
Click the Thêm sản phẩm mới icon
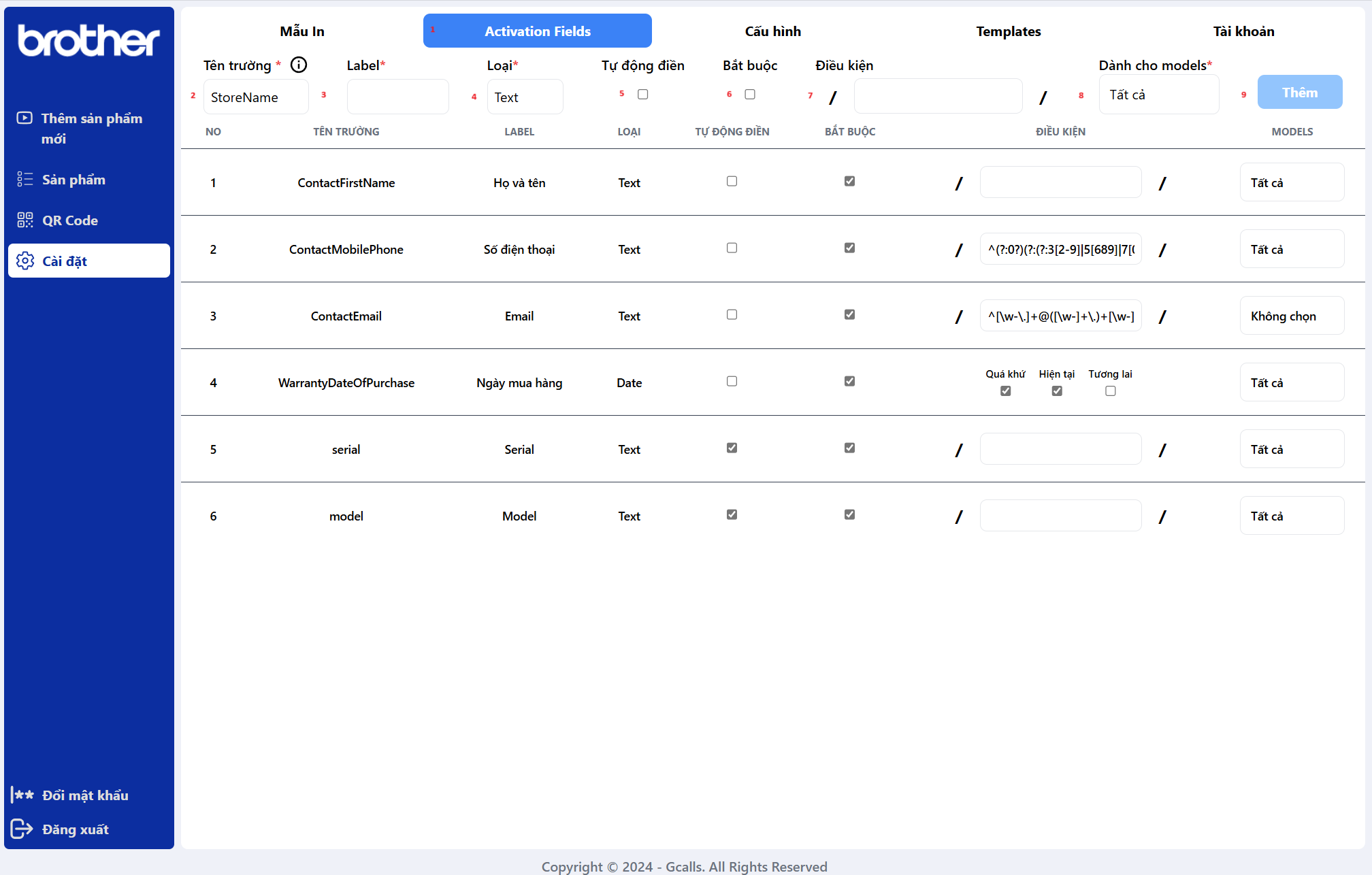24,118
